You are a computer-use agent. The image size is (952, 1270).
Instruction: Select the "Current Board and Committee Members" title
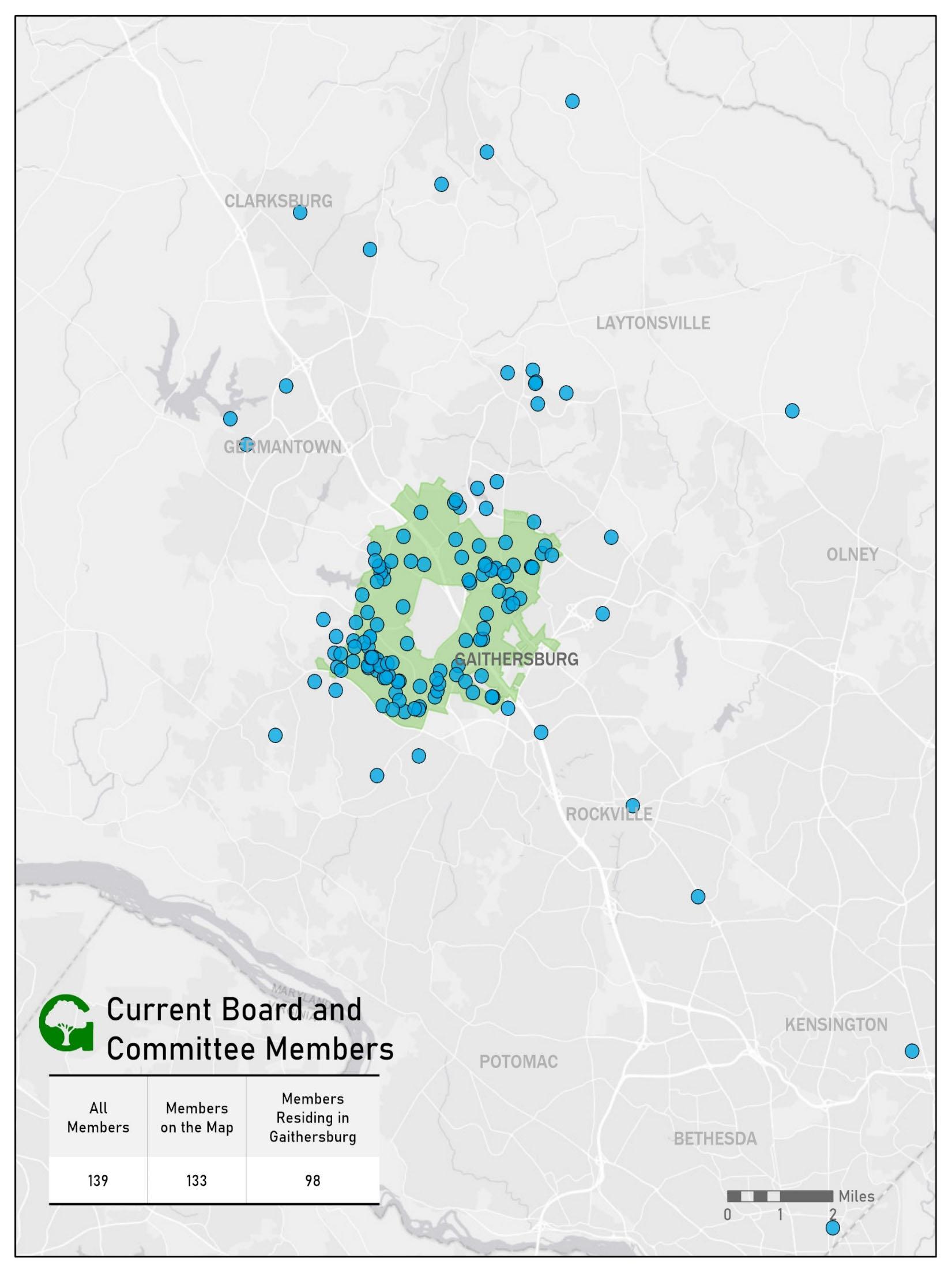click(x=250, y=1028)
